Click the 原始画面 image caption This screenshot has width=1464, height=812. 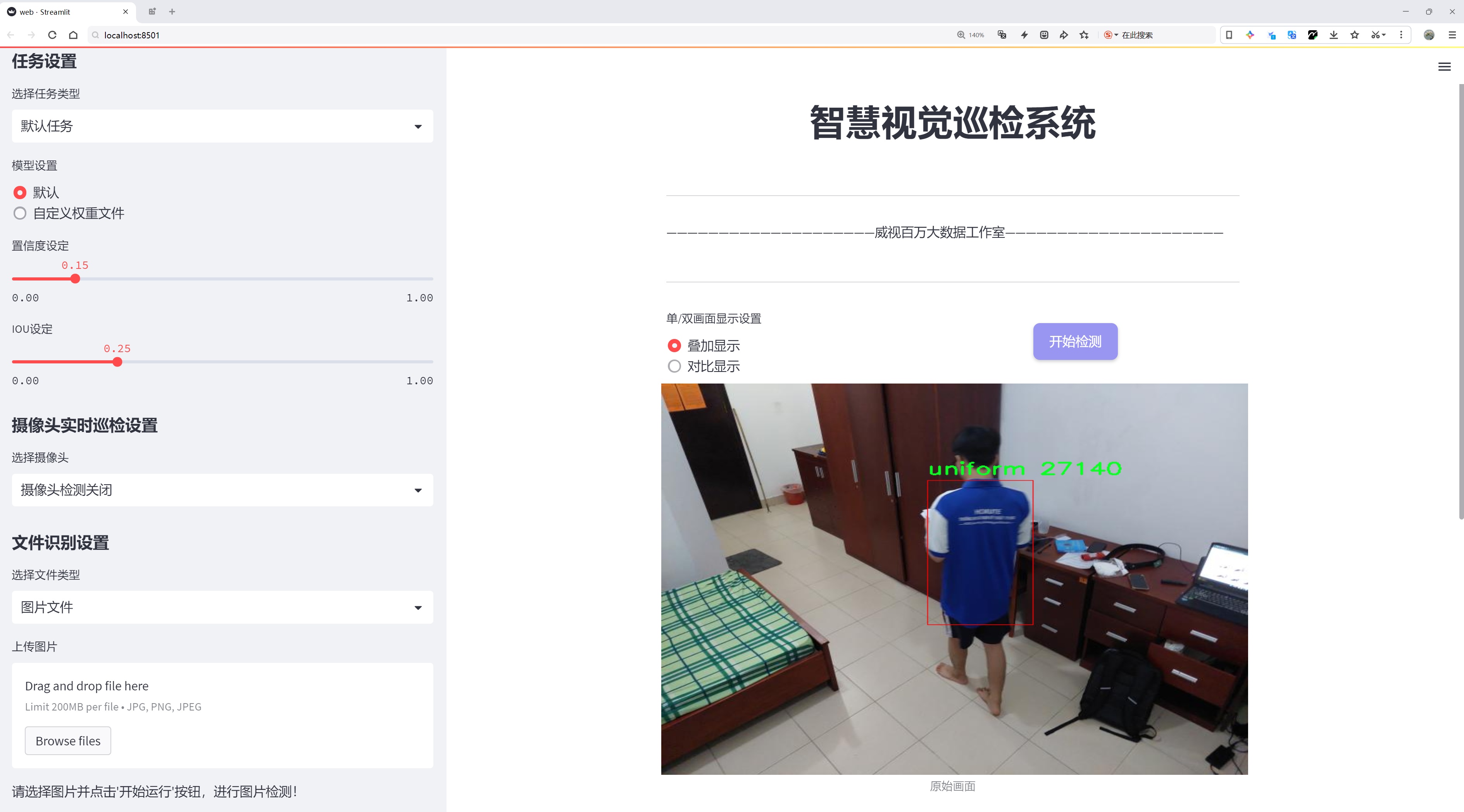[952, 786]
